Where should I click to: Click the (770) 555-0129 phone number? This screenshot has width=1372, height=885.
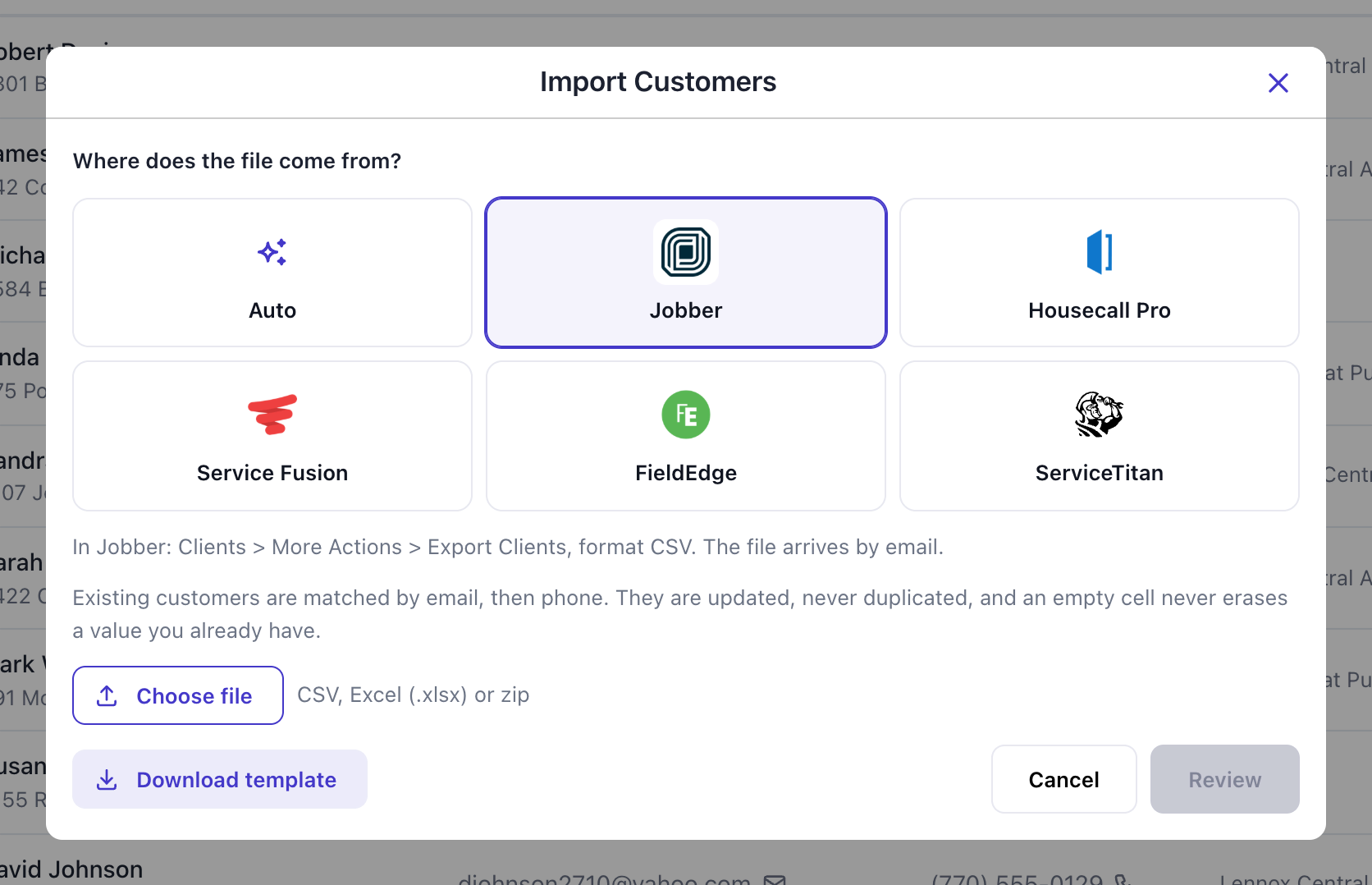[1017, 879]
